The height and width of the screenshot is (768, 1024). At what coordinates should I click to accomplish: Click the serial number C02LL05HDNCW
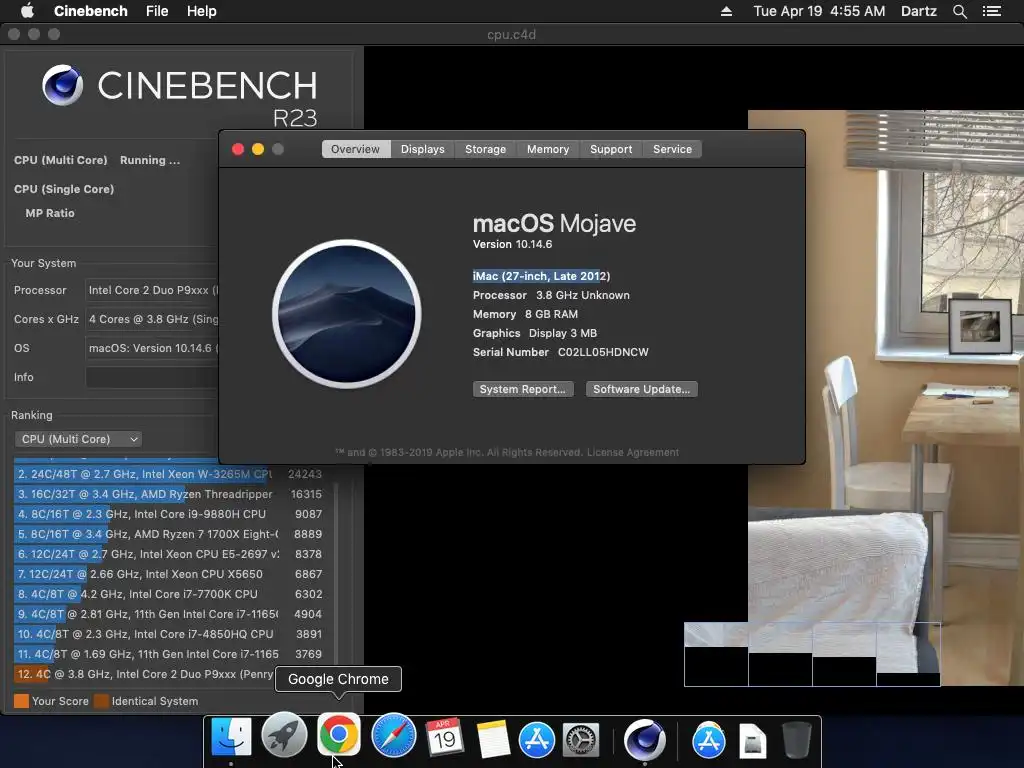click(x=603, y=352)
